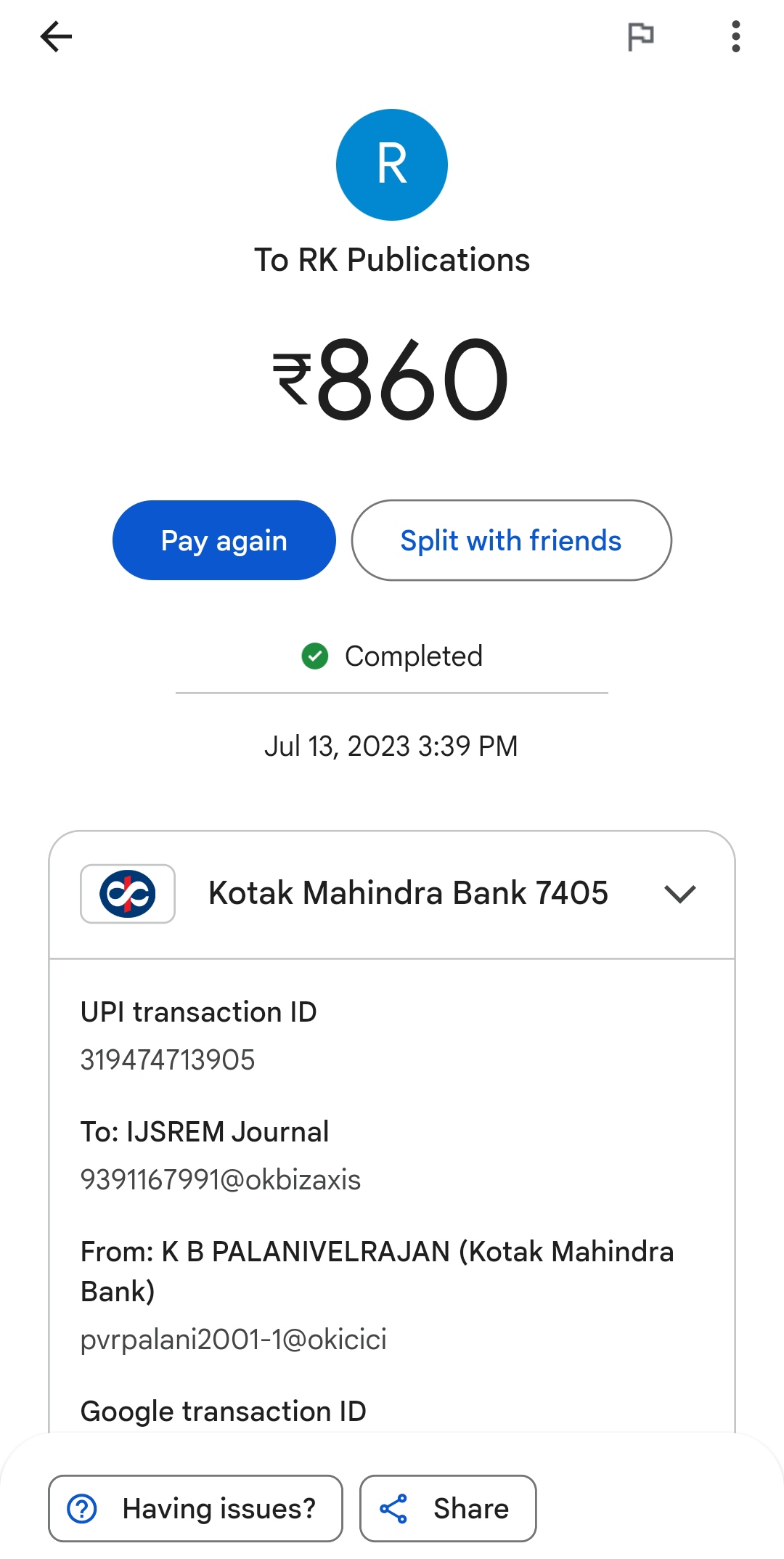Tap UPI transaction ID 319474713905
The width and height of the screenshot is (784, 1559).
coord(168,1059)
